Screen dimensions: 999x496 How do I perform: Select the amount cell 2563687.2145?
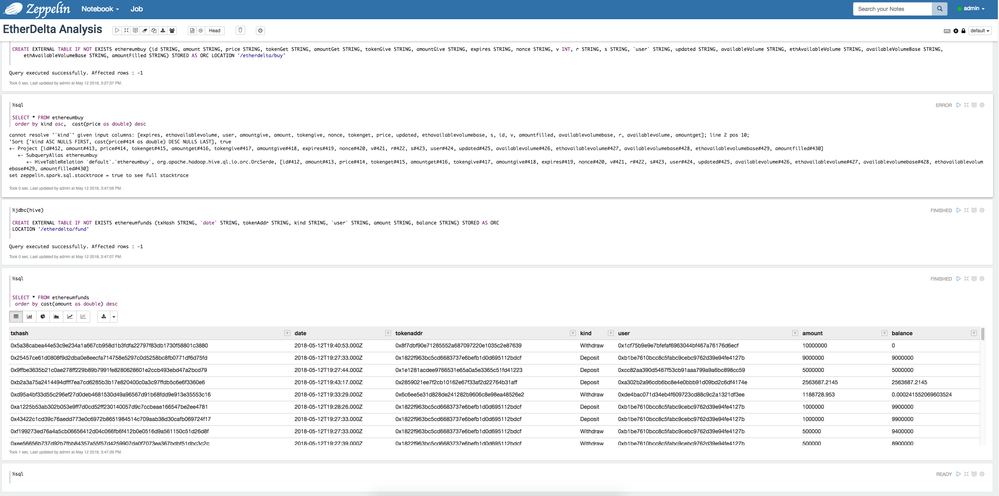pyautogui.click(x=819, y=382)
